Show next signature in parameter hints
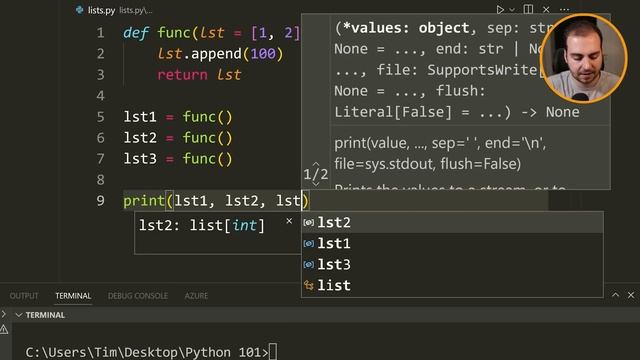Image resolution: width=640 pixels, height=360 pixels. click(x=316, y=184)
